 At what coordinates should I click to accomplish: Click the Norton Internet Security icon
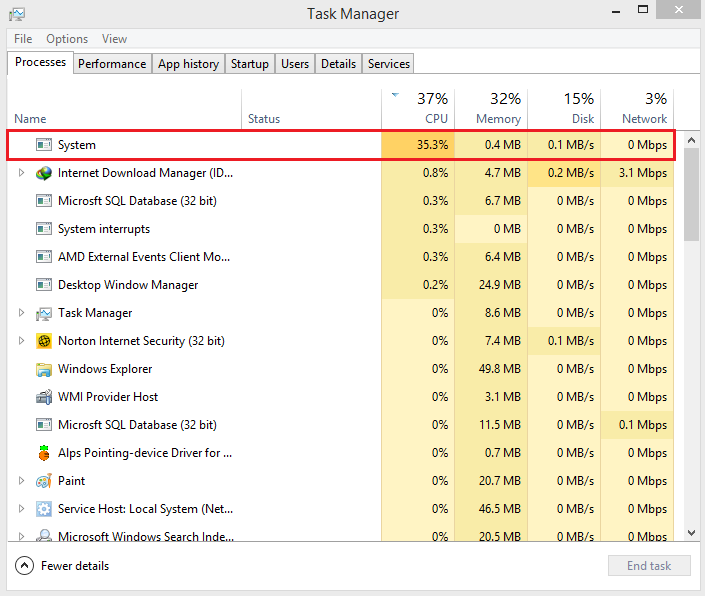pos(44,341)
